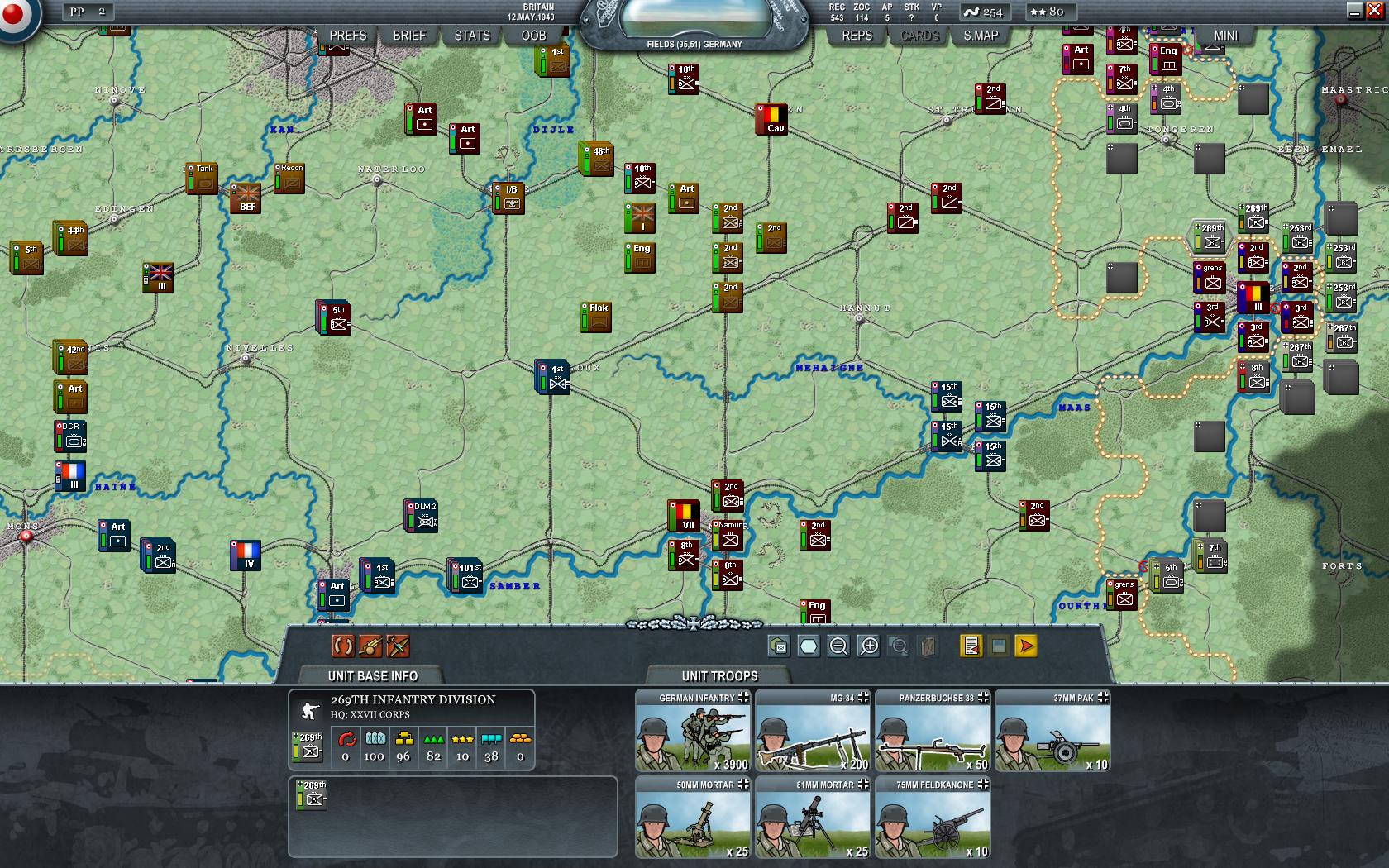This screenshot has height=868, width=1389.
Task: Toggle the hex grid overlay icon
Action: 809,646
